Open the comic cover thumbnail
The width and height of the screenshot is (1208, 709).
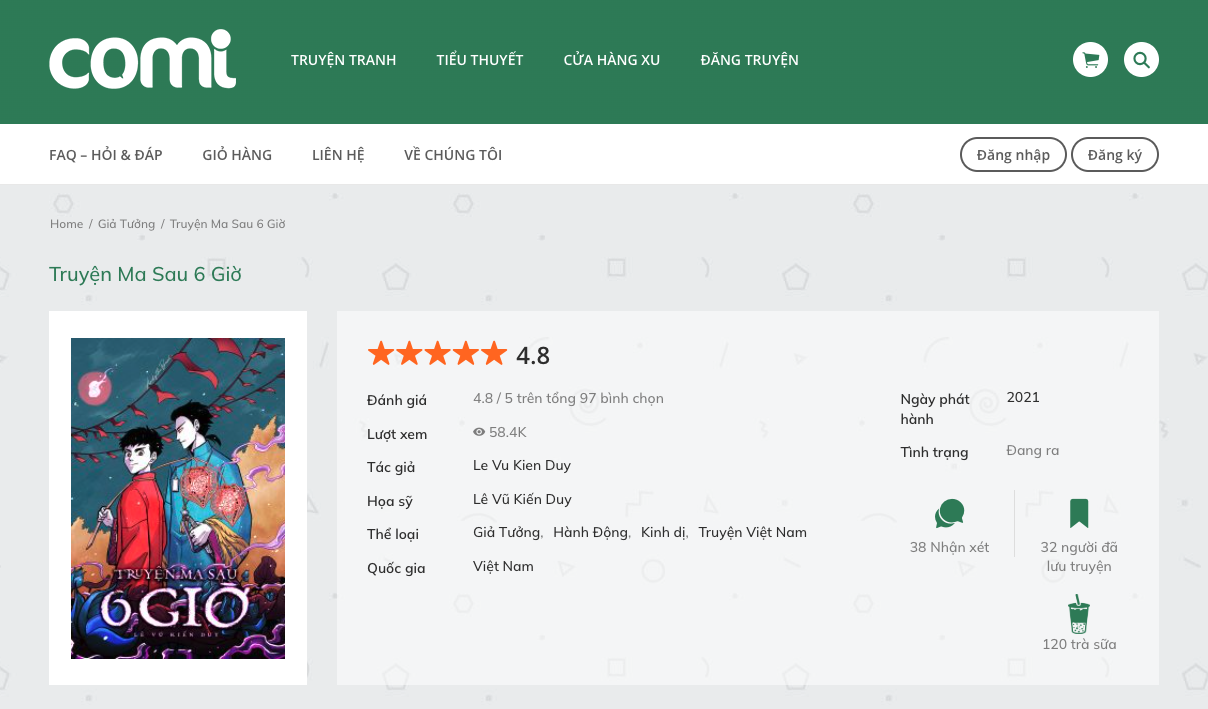pyautogui.click(x=178, y=498)
